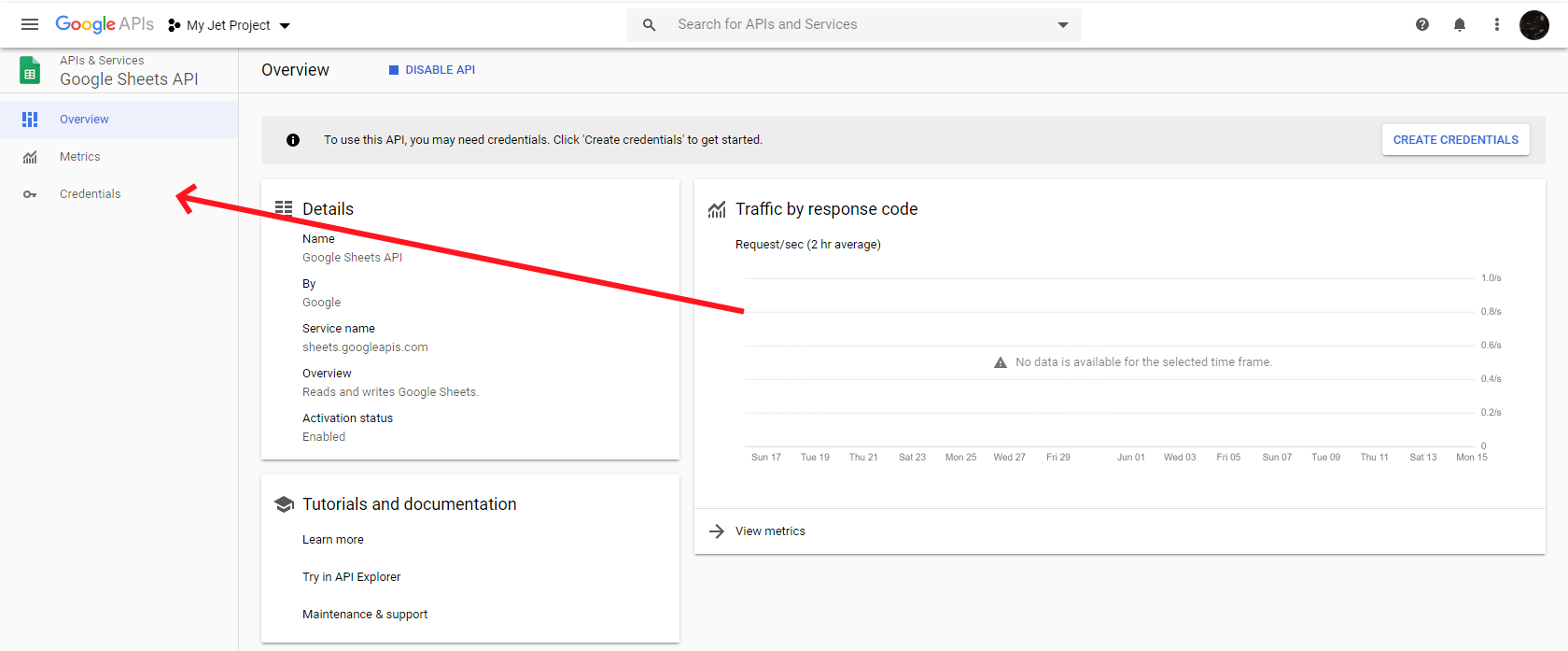Screen dimensions: 1568x651
Task: Click the View metrics link
Action: click(x=770, y=531)
